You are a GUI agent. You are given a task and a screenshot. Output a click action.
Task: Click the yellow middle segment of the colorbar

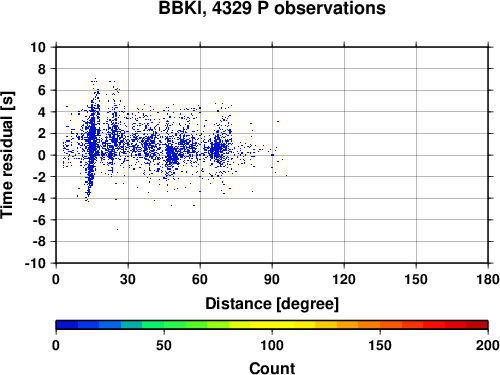point(272,325)
